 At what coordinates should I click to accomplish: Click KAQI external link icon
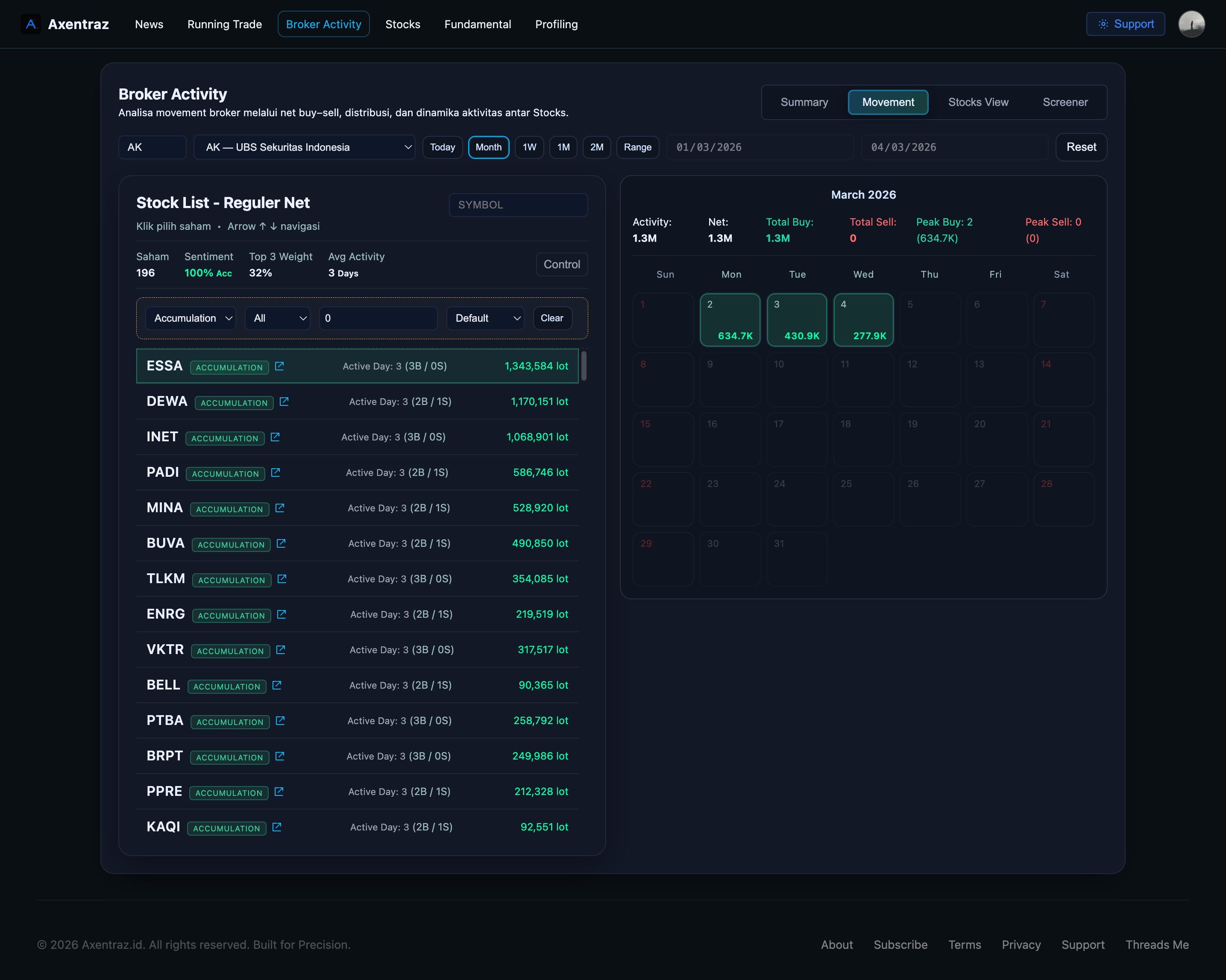click(277, 827)
